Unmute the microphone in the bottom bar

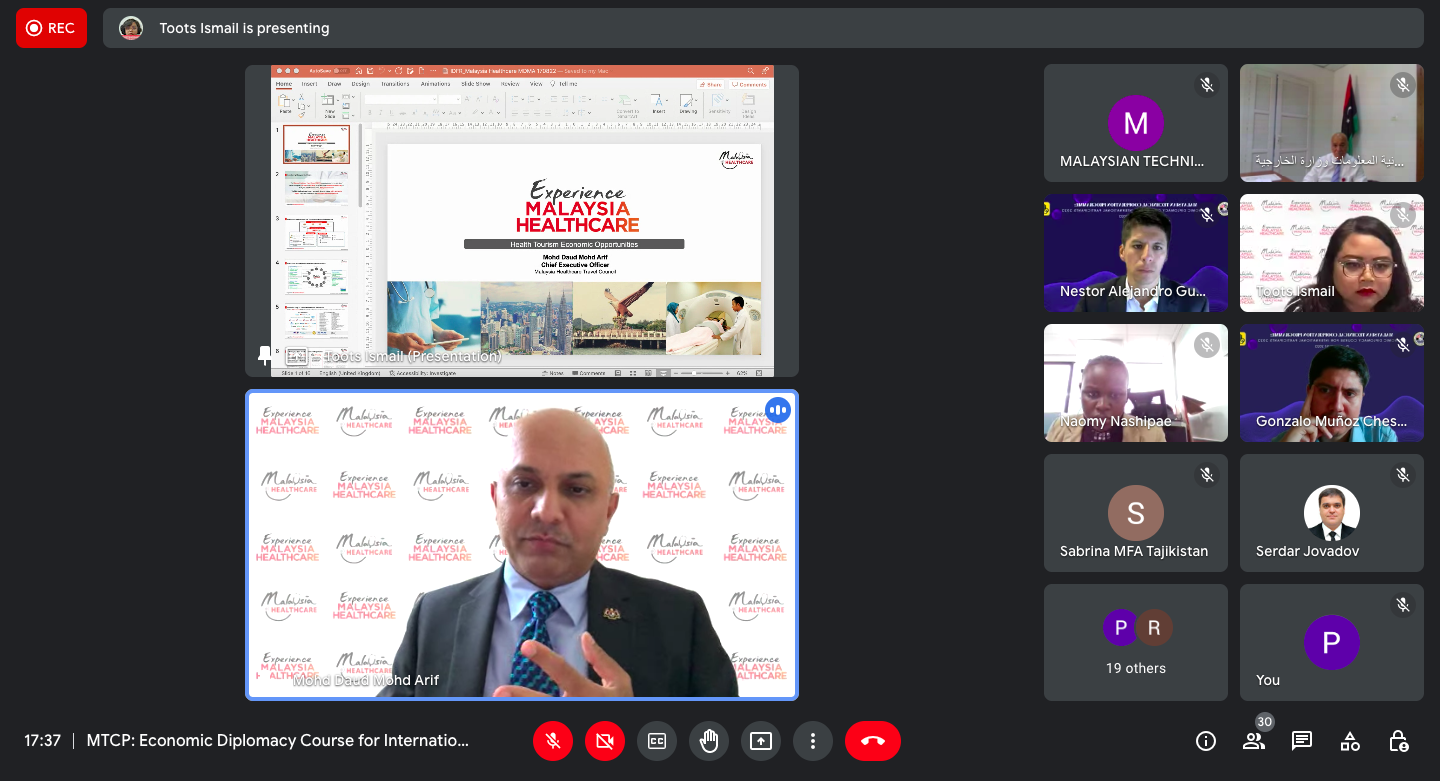553,741
